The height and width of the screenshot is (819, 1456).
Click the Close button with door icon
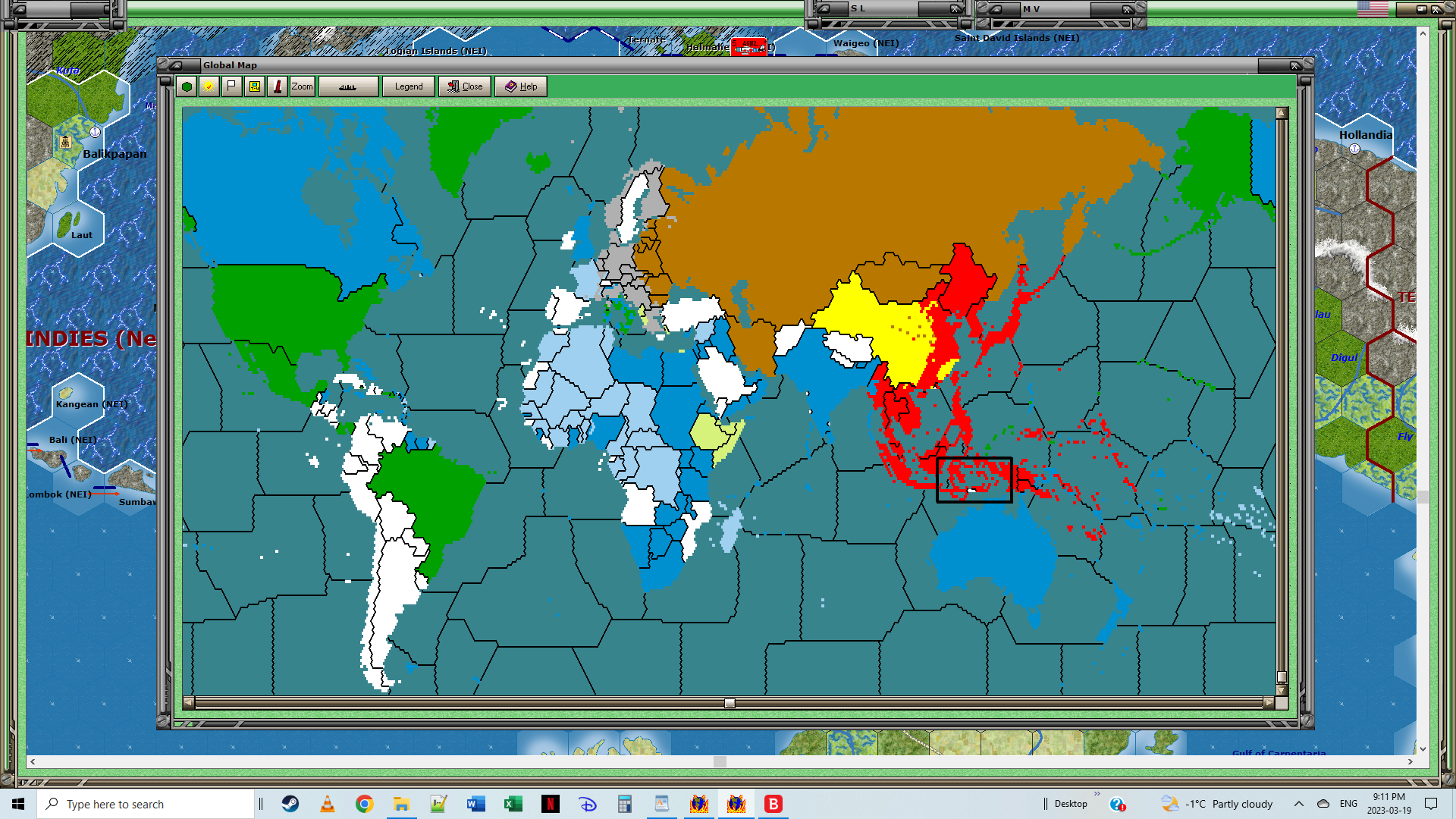pyautogui.click(x=465, y=86)
